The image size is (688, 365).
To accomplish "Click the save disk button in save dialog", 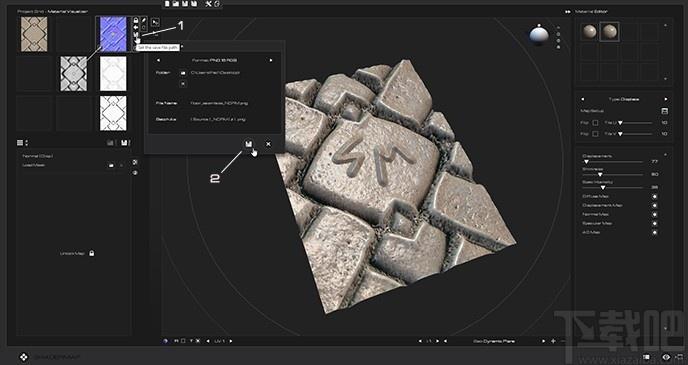I will pyautogui.click(x=249, y=144).
